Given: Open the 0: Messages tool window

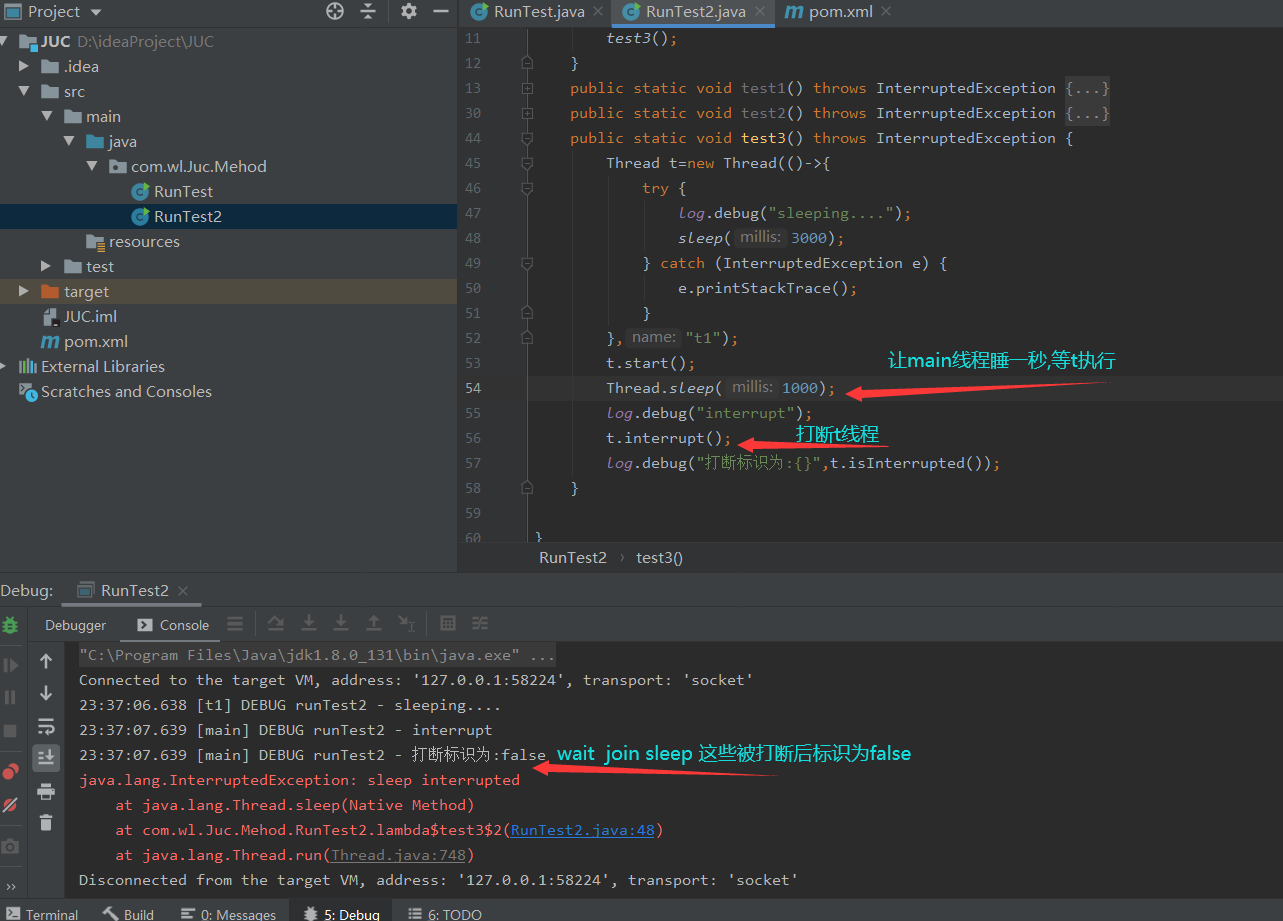Looking at the screenshot, I should coord(228,914).
